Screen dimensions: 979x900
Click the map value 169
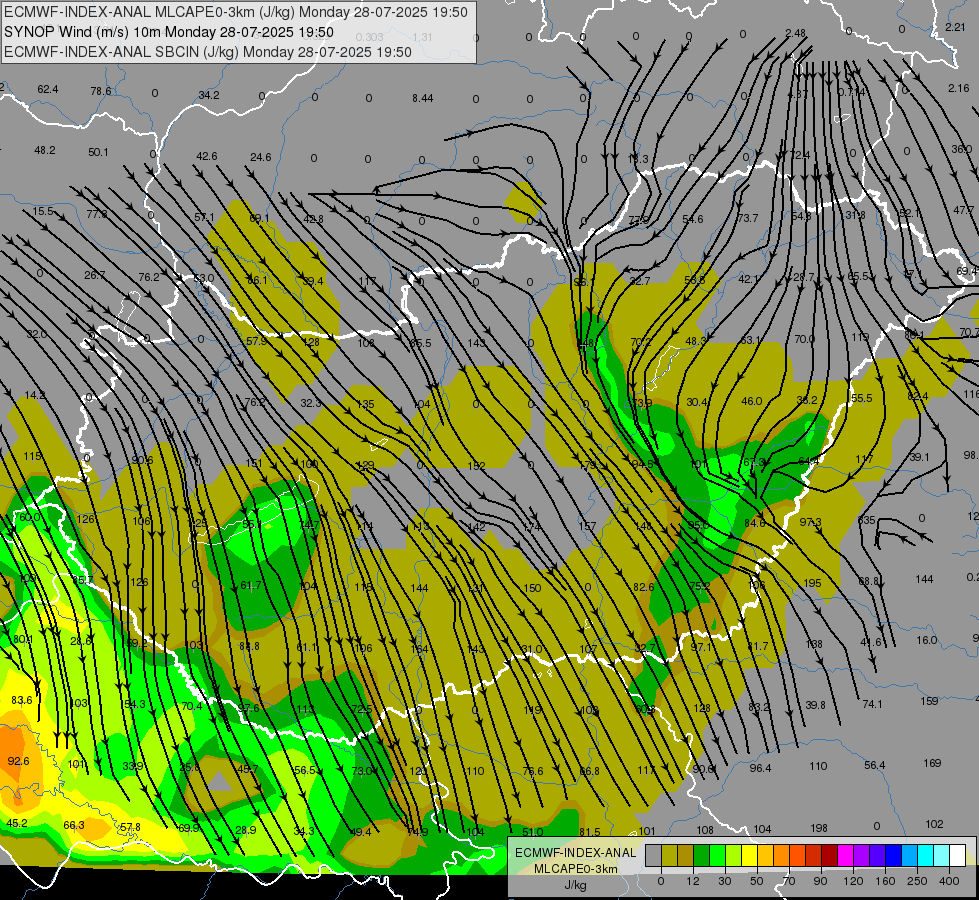pos(932,763)
